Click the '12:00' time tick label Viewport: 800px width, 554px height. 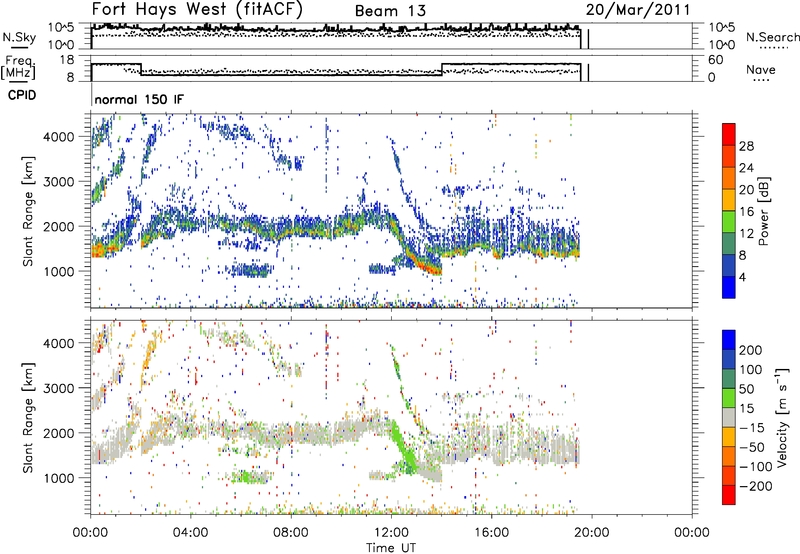coord(391,533)
